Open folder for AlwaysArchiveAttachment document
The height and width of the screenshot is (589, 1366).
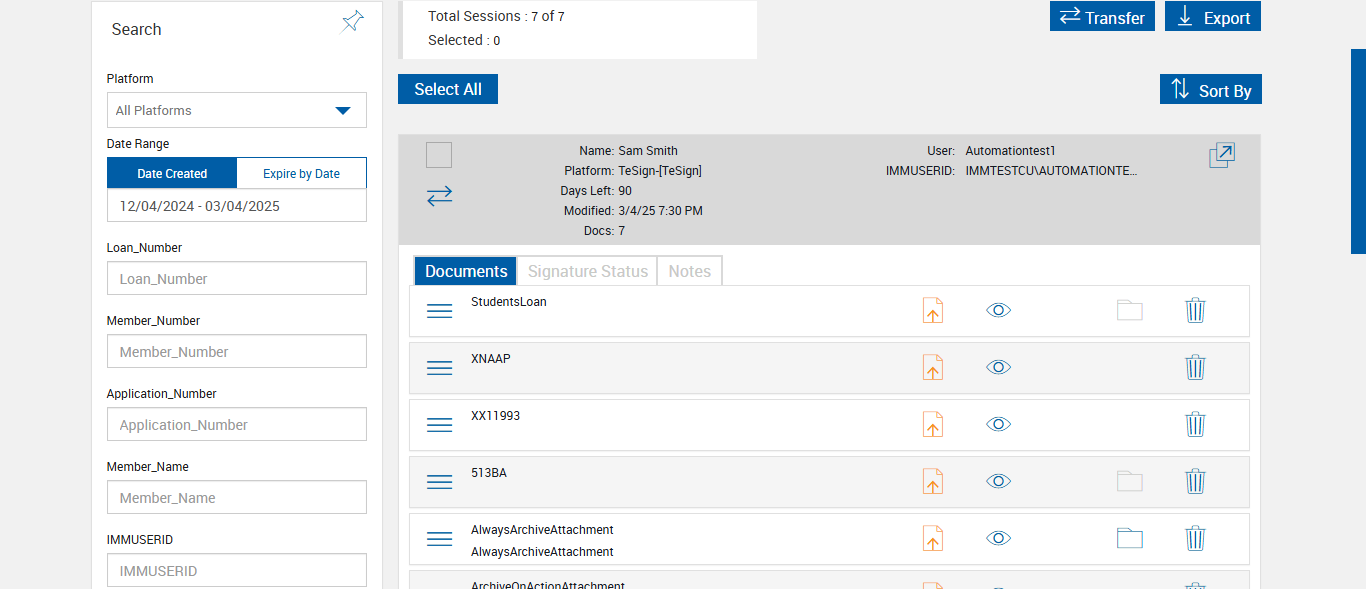[1130, 538]
